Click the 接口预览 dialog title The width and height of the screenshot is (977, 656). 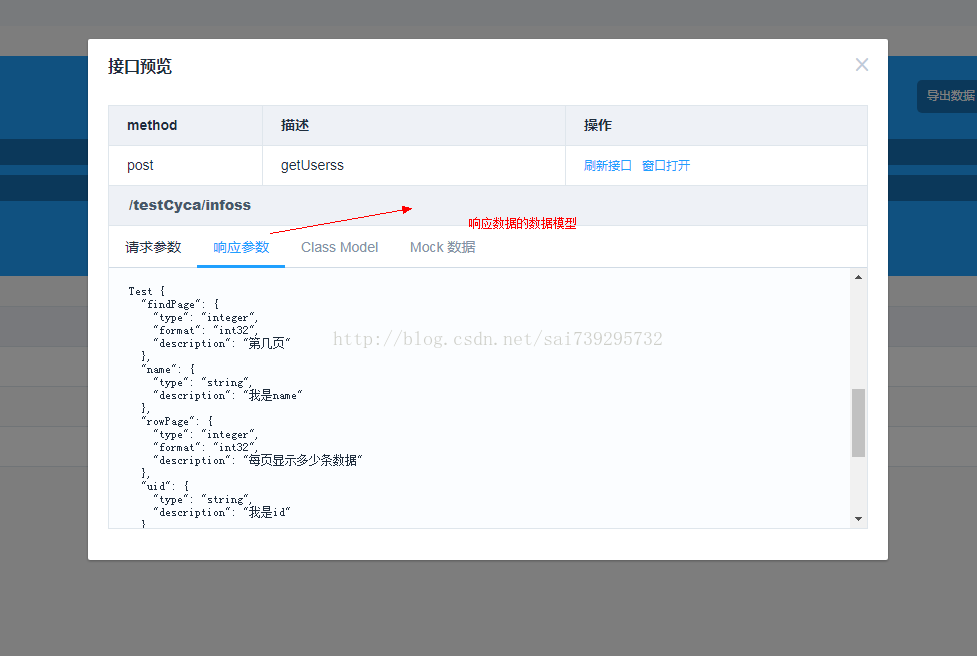point(140,66)
